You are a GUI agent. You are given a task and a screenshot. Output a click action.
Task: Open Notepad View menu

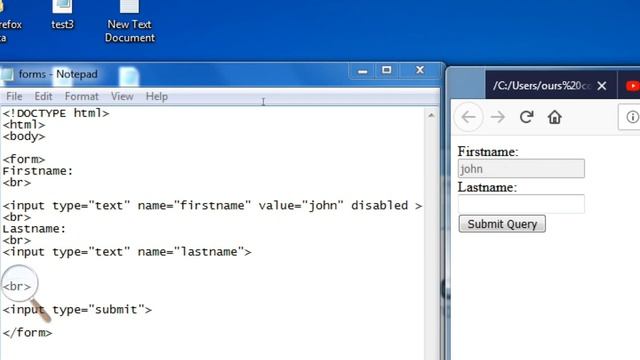(x=122, y=96)
